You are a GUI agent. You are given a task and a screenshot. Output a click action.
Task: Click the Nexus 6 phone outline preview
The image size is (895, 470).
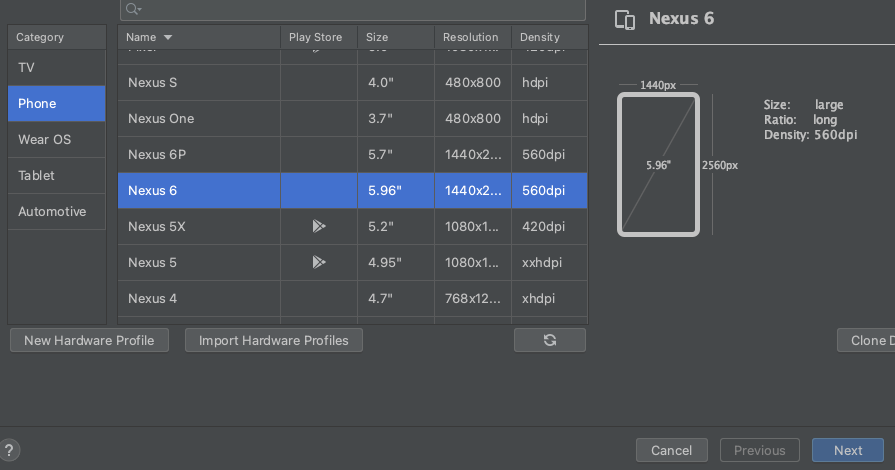coord(658,164)
